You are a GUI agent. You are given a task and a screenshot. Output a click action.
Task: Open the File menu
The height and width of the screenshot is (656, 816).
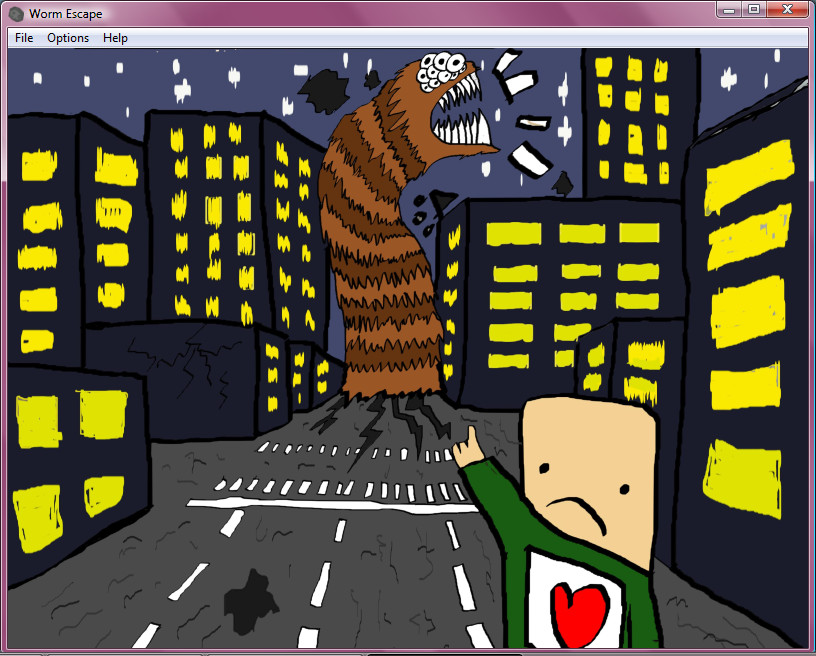[x=24, y=38]
